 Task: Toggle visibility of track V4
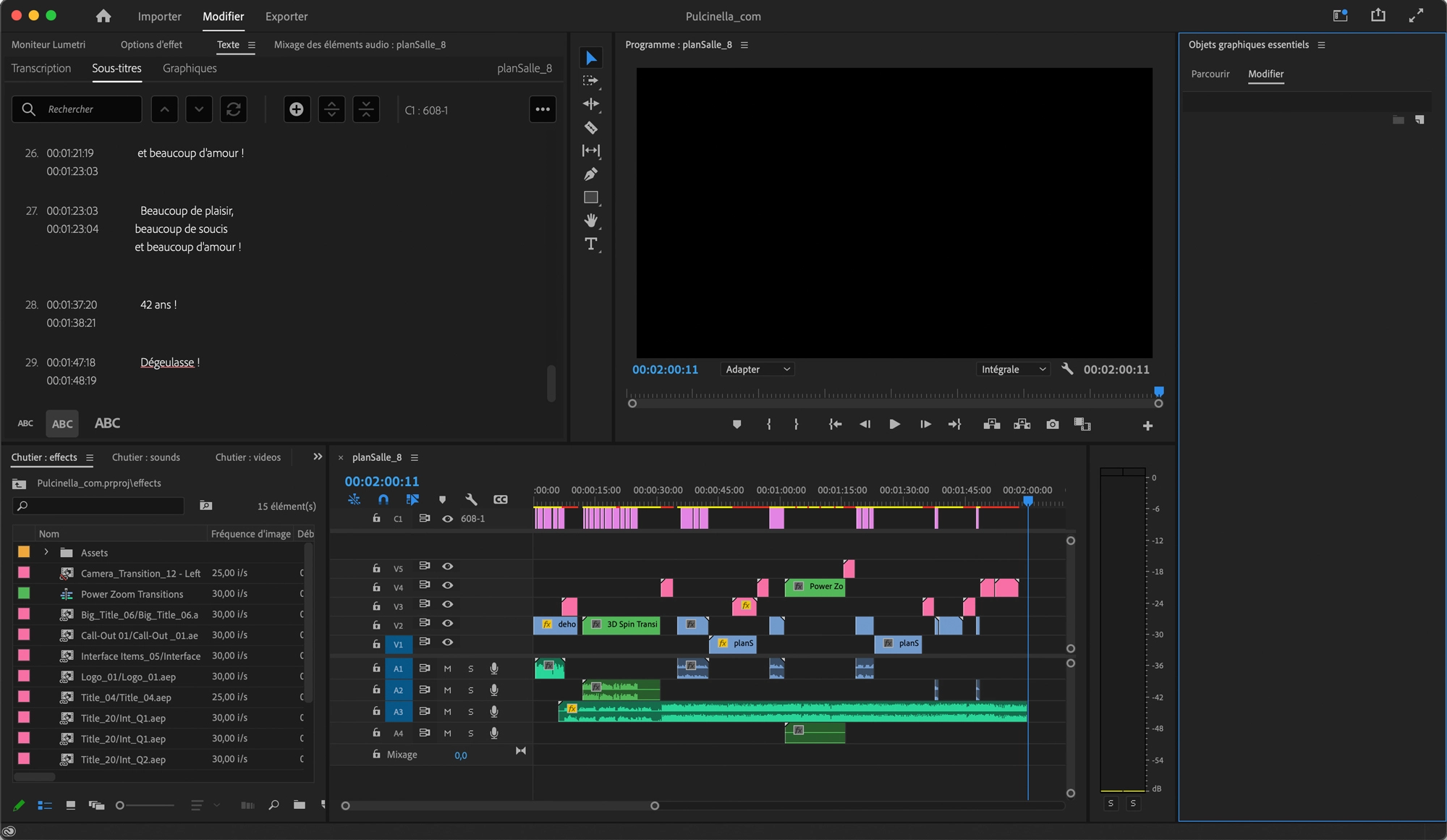click(x=447, y=585)
